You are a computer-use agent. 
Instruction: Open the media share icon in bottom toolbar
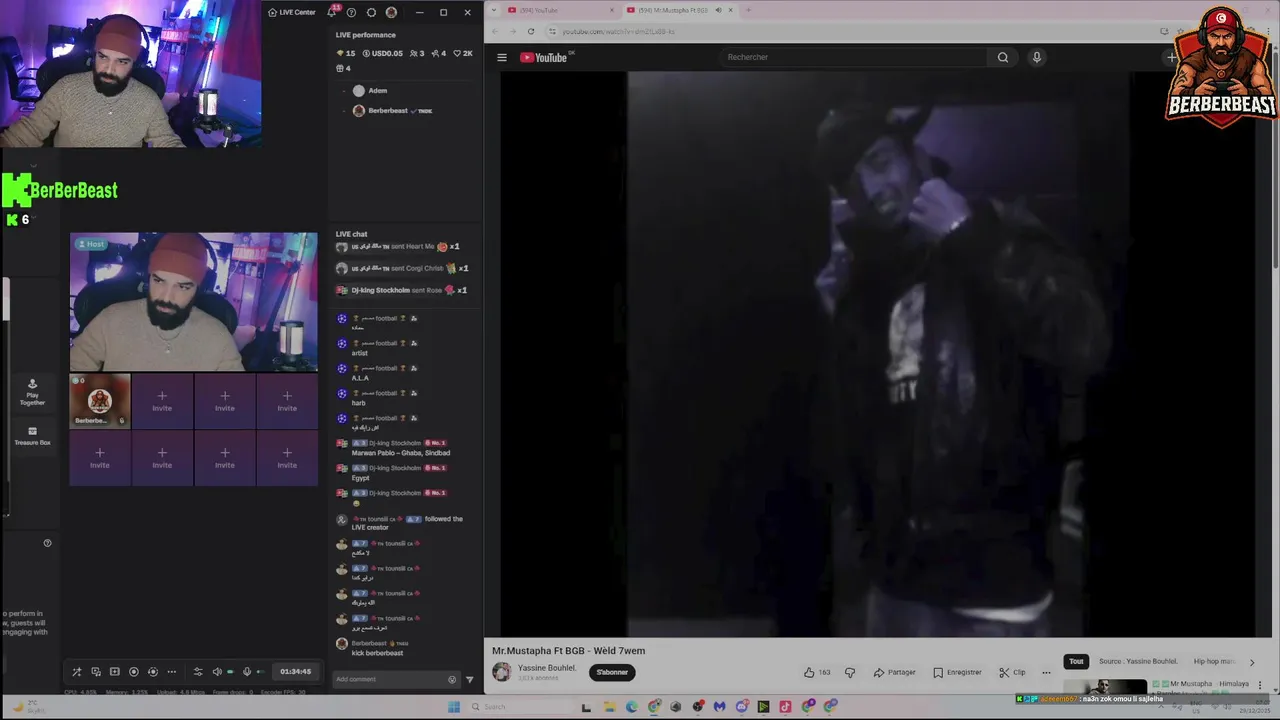pyautogui.click(x=96, y=672)
